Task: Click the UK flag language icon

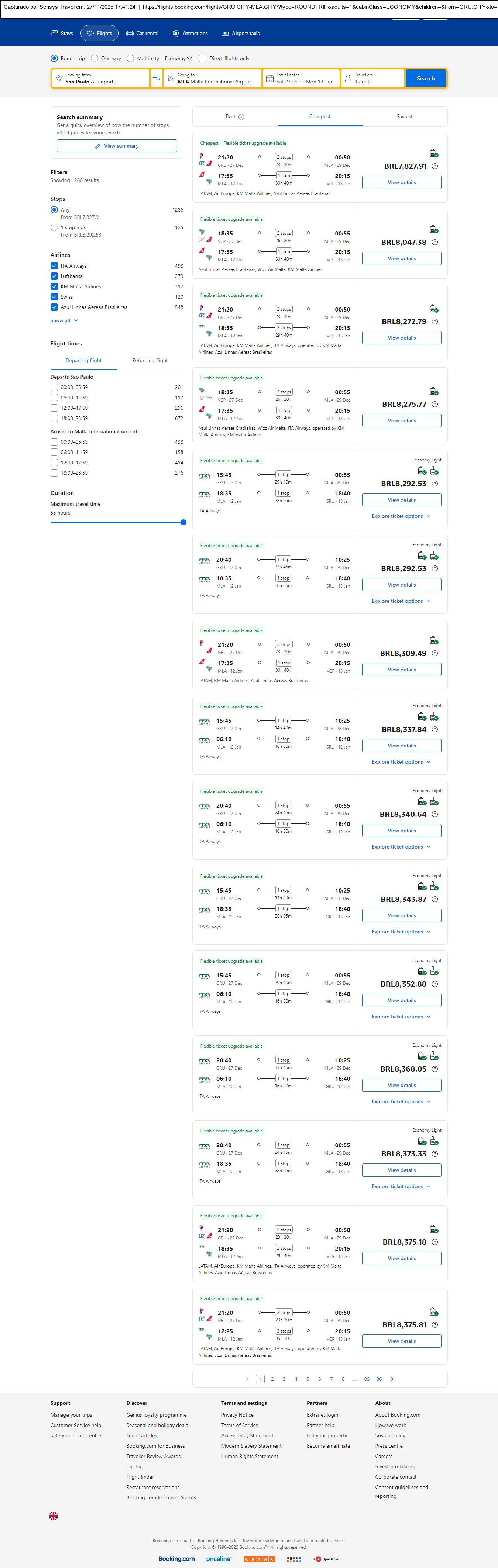Action: [54, 1515]
